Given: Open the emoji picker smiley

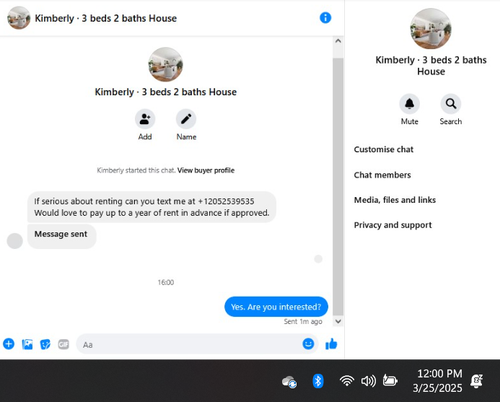Looking at the screenshot, I should tap(308, 344).
